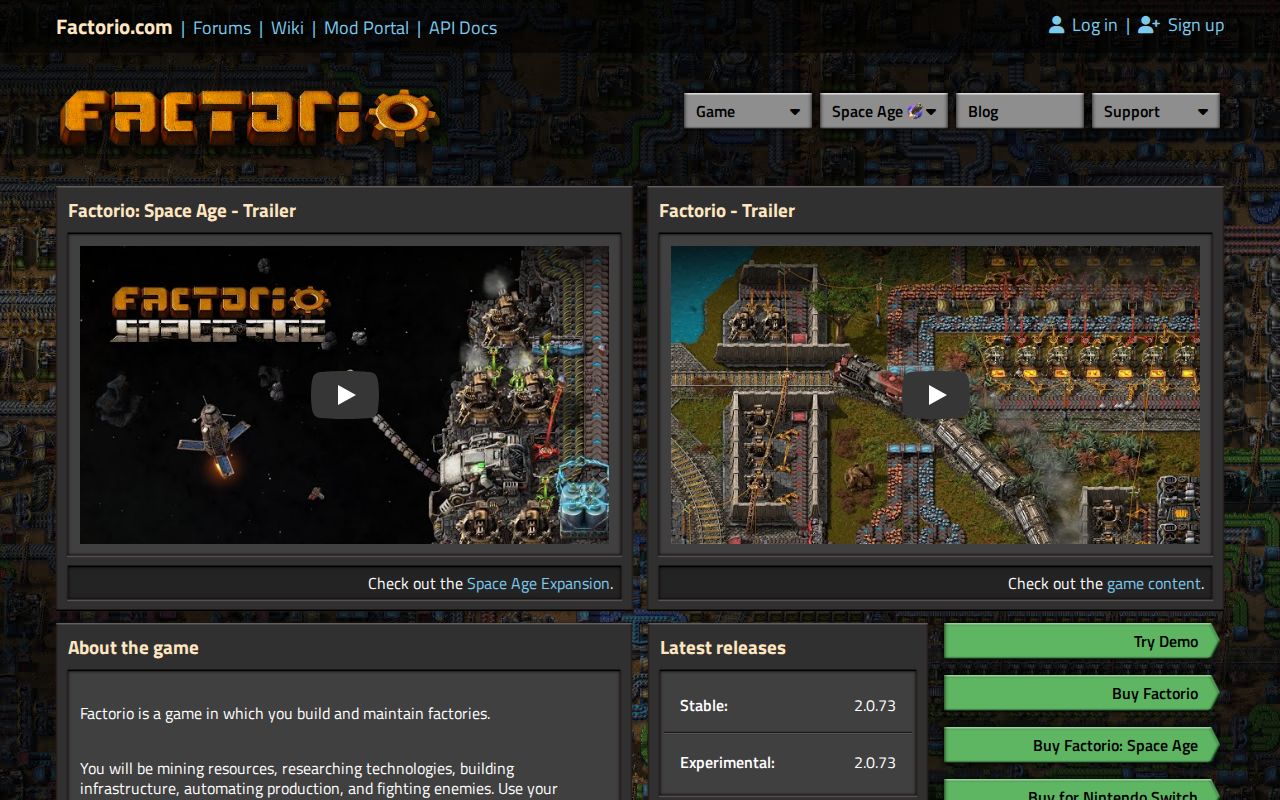Screen dimensions: 1280x800
Task: Visit the Mod Portal
Action: 366,28
